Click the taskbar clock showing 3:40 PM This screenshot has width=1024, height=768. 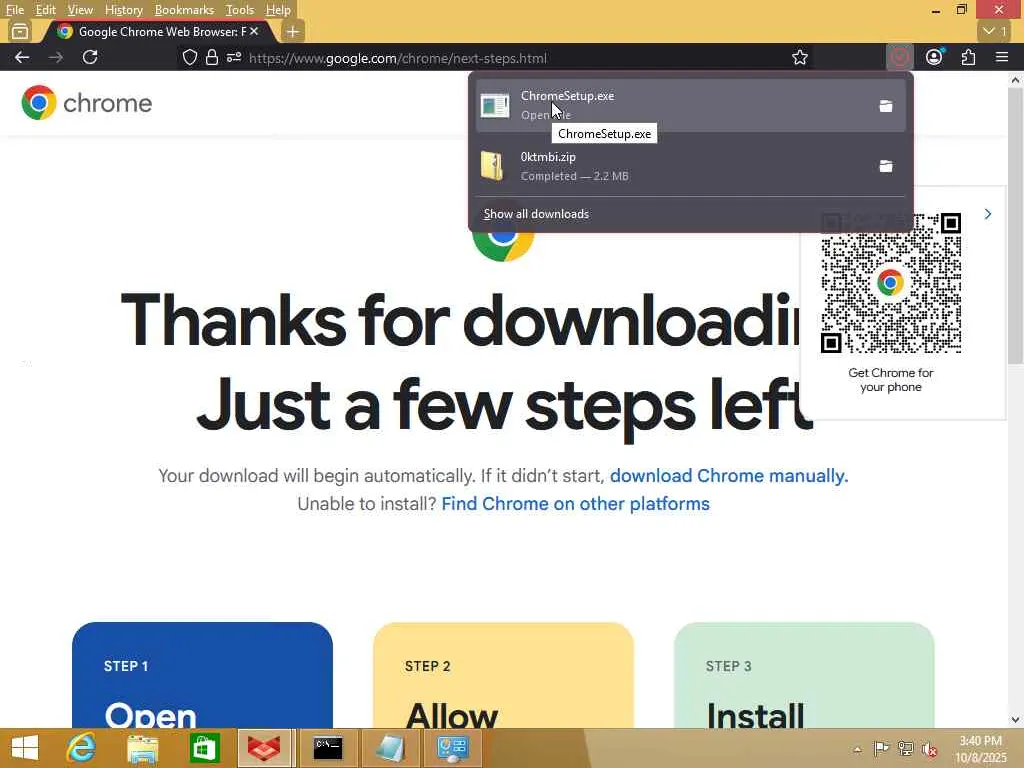[980, 749]
